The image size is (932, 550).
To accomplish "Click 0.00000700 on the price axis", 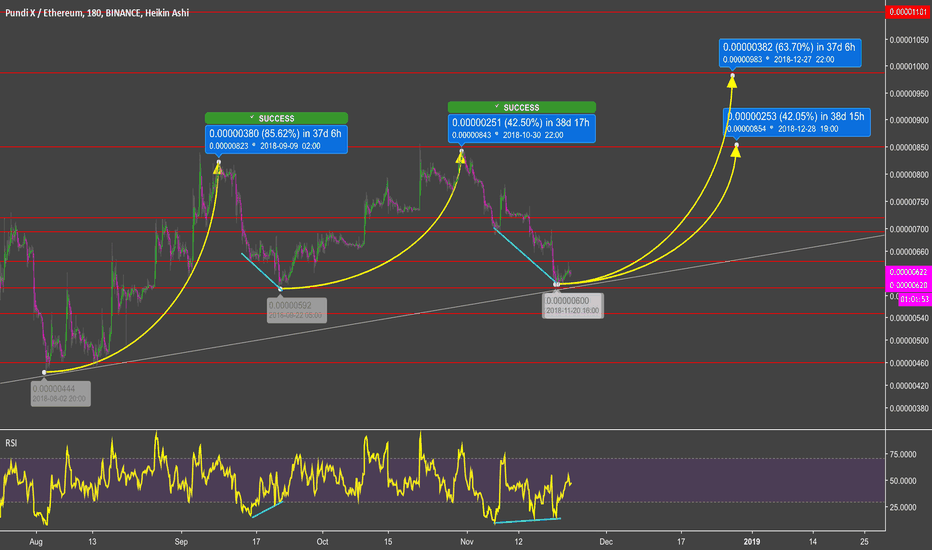I will pyautogui.click(x=909, y=229).
